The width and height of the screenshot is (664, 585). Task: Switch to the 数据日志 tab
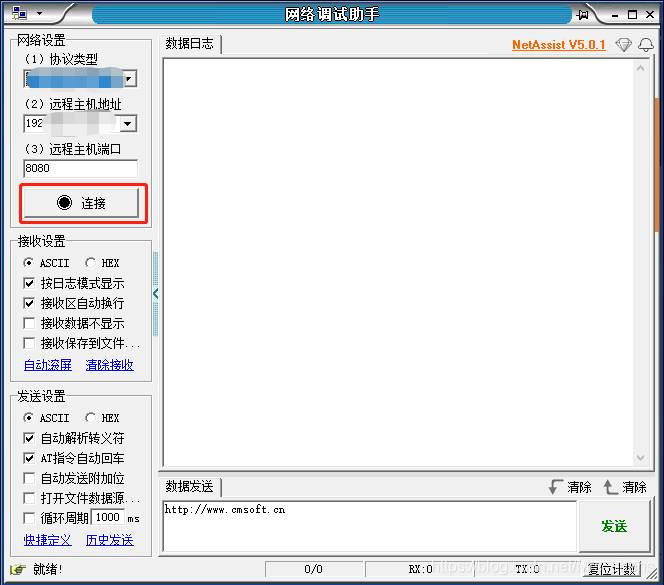[x=189, y=43]
